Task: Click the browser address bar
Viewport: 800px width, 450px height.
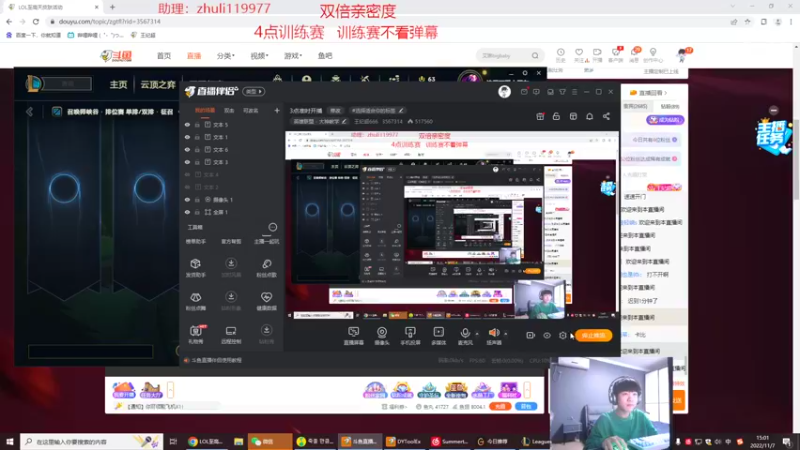Action: [385, 21]
